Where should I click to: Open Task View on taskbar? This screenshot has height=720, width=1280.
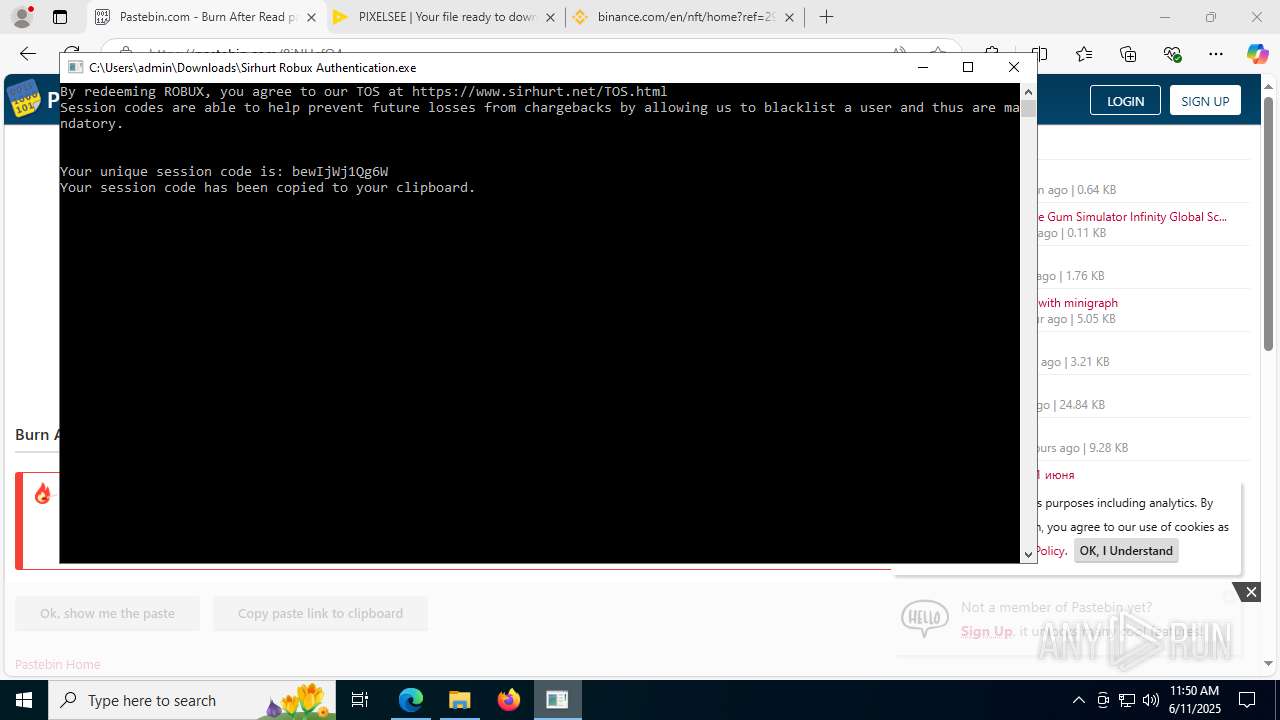tap(360, 700)
